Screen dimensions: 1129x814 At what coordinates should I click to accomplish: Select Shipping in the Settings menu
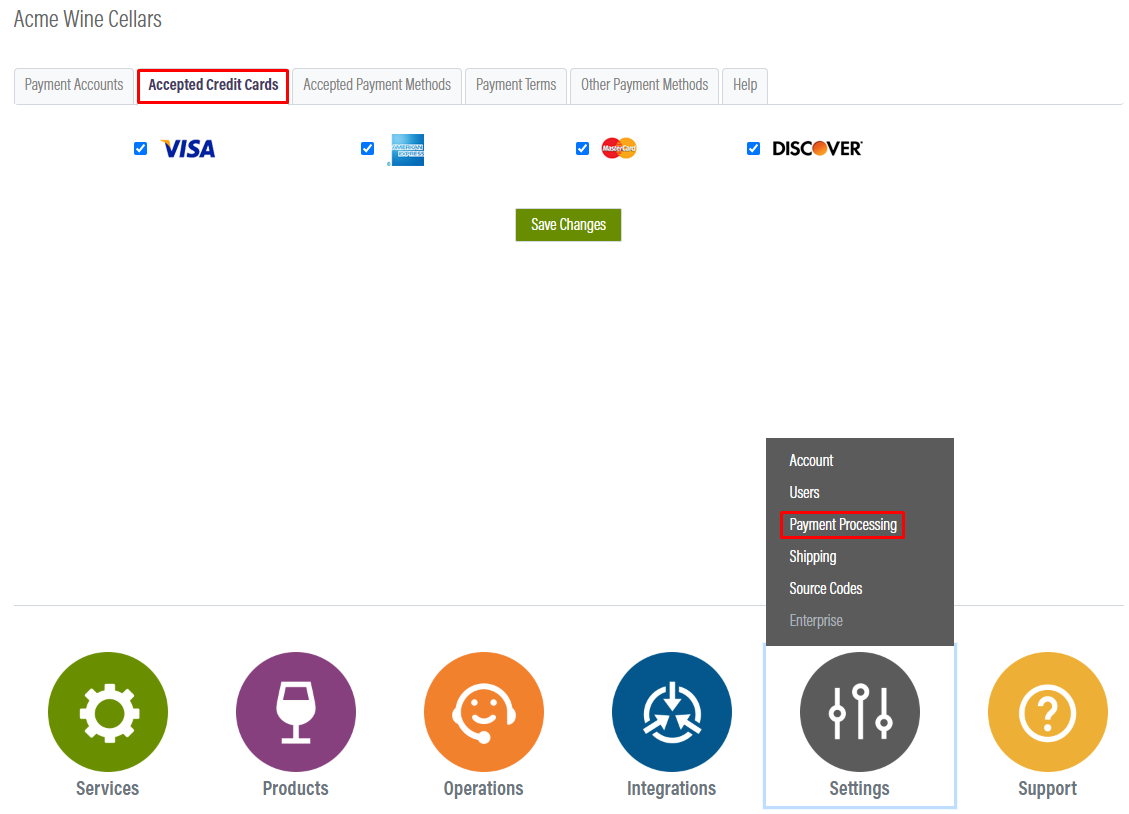(x=813, y=556)
